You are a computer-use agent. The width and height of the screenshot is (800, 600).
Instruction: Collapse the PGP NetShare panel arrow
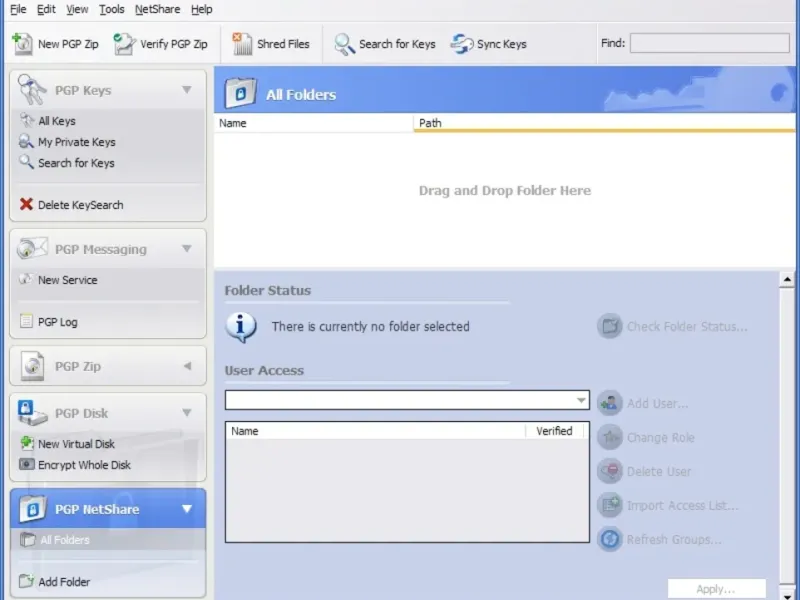pos(187,509)
